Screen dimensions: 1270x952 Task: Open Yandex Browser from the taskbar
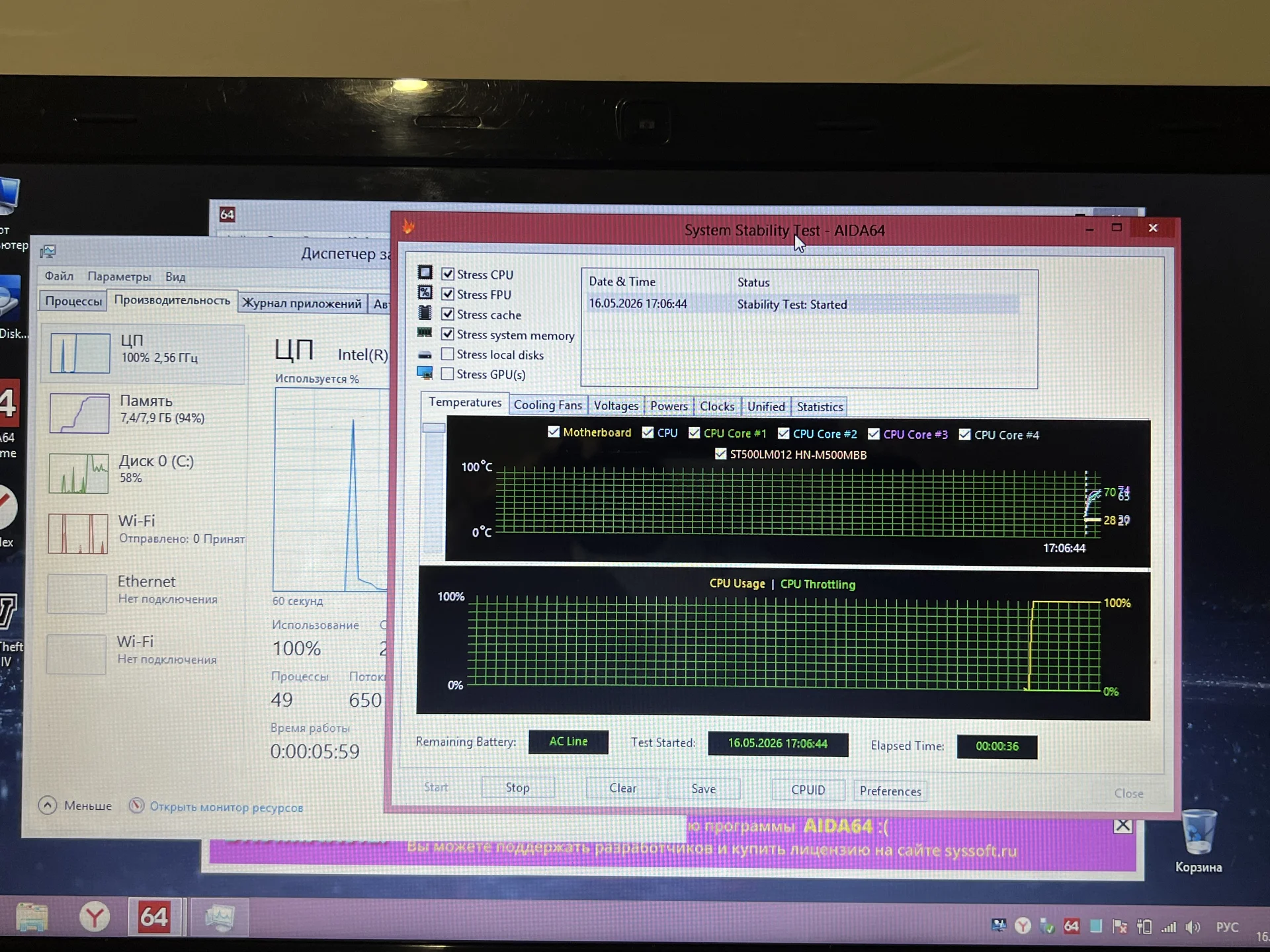tap(95, 918)
